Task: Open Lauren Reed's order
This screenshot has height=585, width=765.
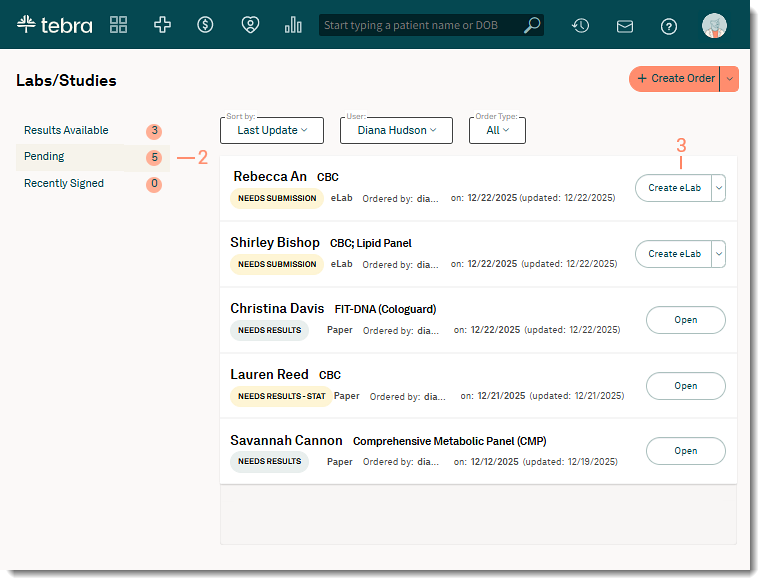Action: pos(685,386)
